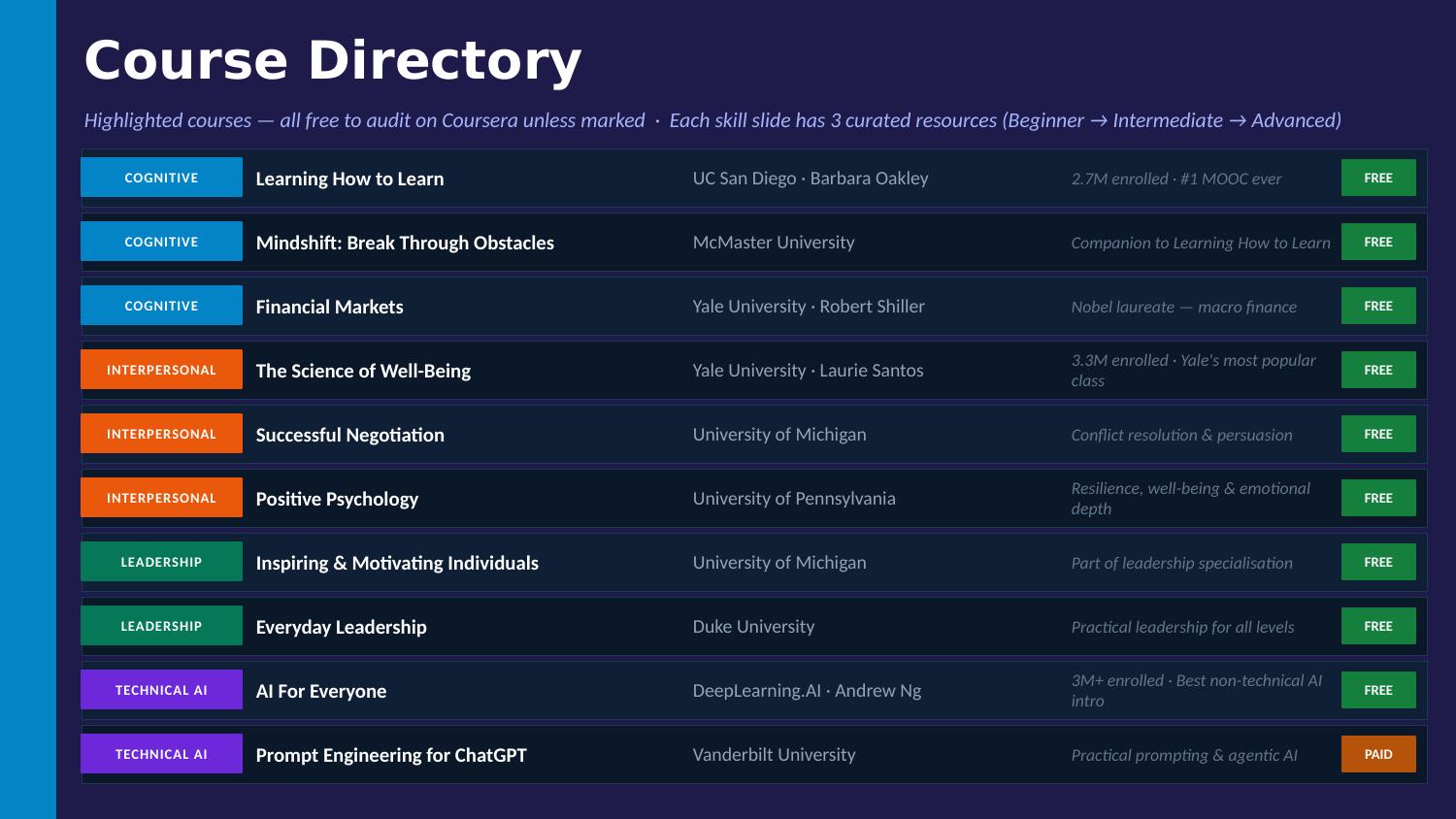
Task: Click Yale University · Laurie Santos provider
Action: point(808,371)
